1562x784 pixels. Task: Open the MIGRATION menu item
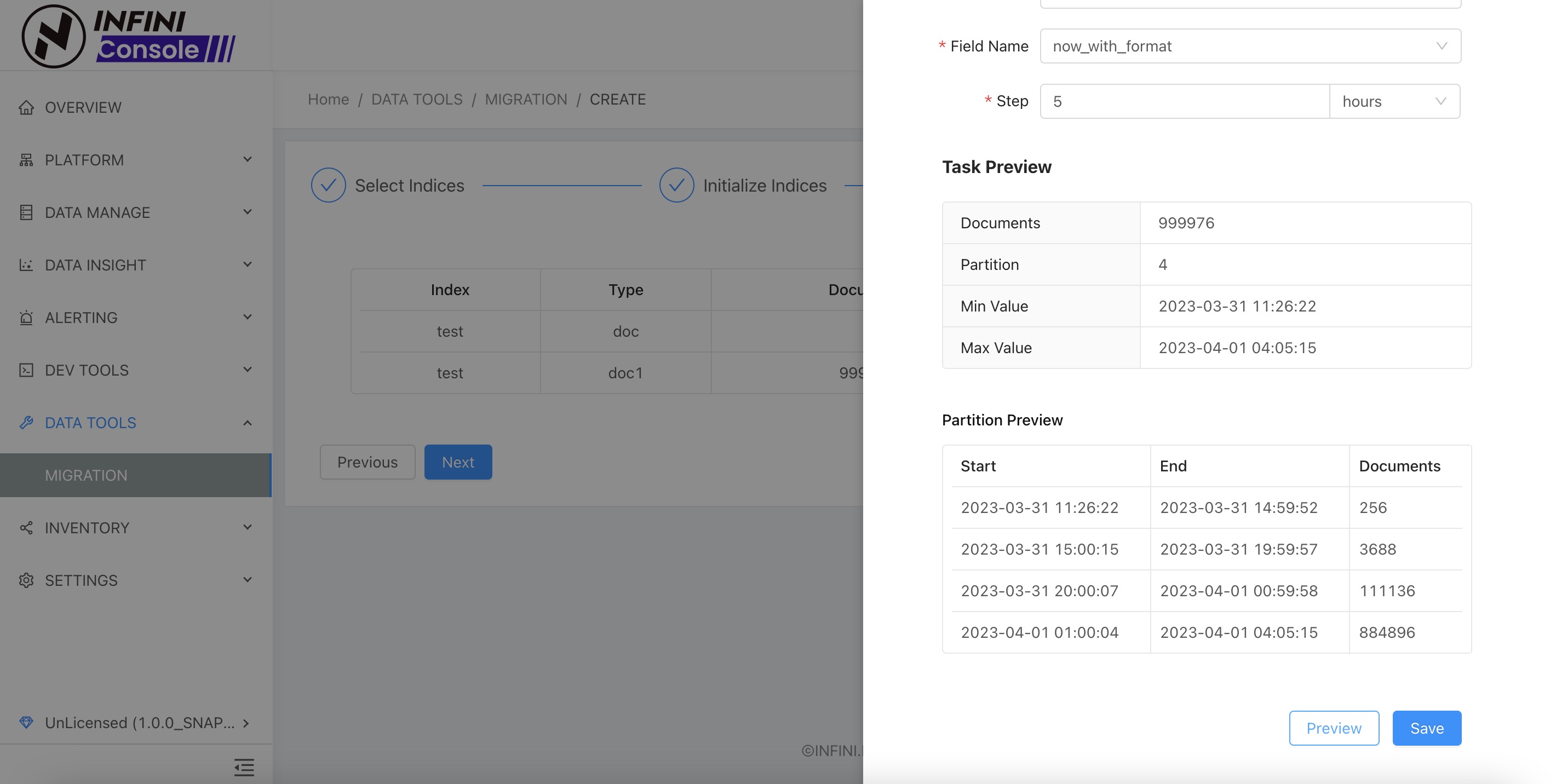click(86, 475)
